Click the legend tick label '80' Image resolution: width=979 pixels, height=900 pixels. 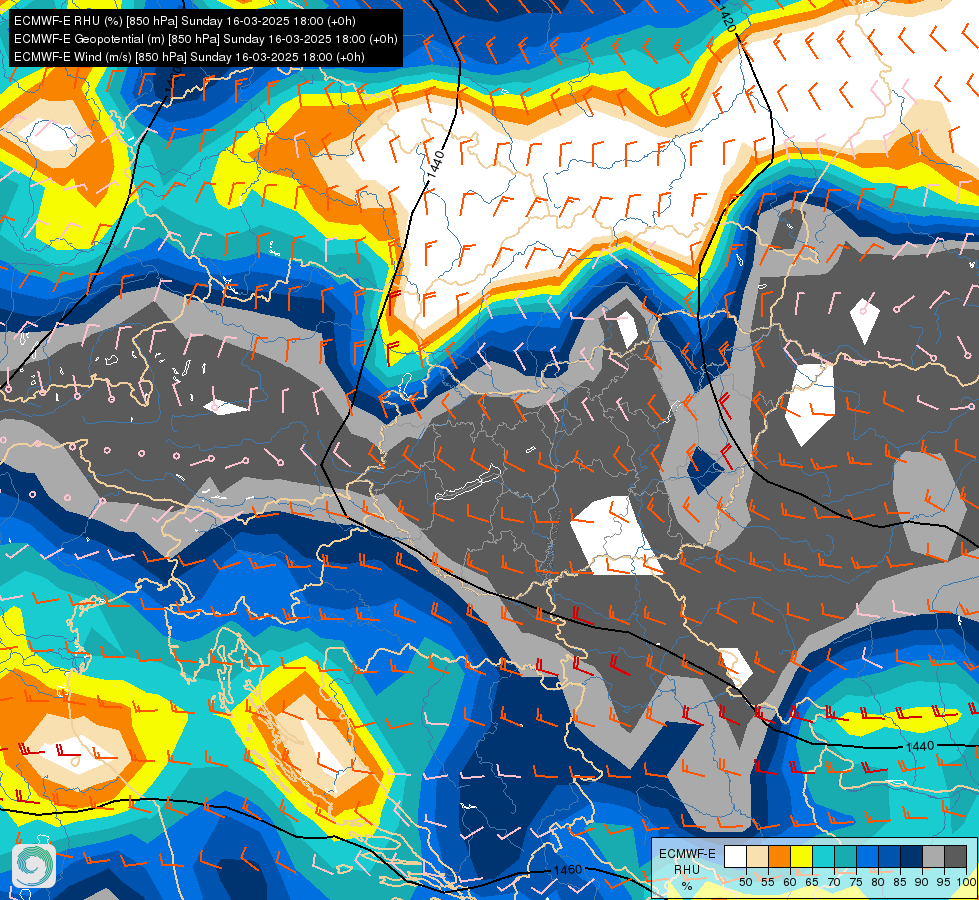click(878, 882)
